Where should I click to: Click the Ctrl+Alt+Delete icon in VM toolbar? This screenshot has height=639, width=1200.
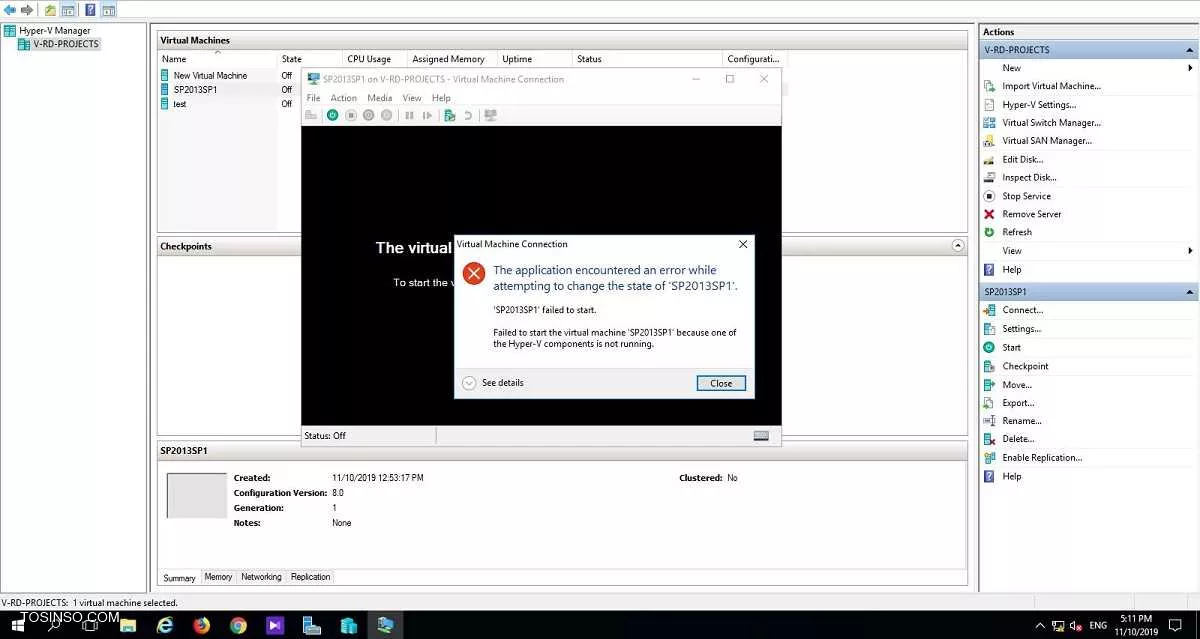pyautogui.click(x=312, y=116)
